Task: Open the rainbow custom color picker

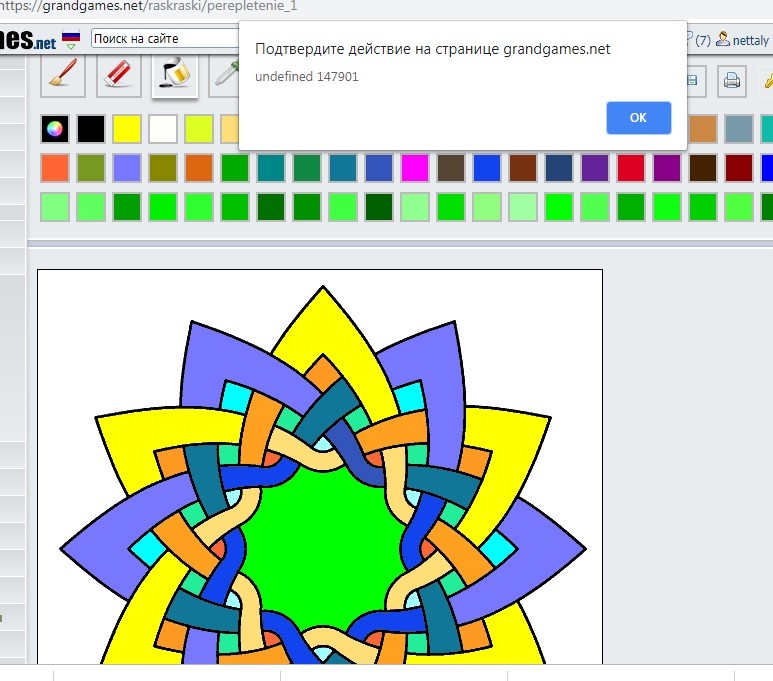Action: click(55, 129)
